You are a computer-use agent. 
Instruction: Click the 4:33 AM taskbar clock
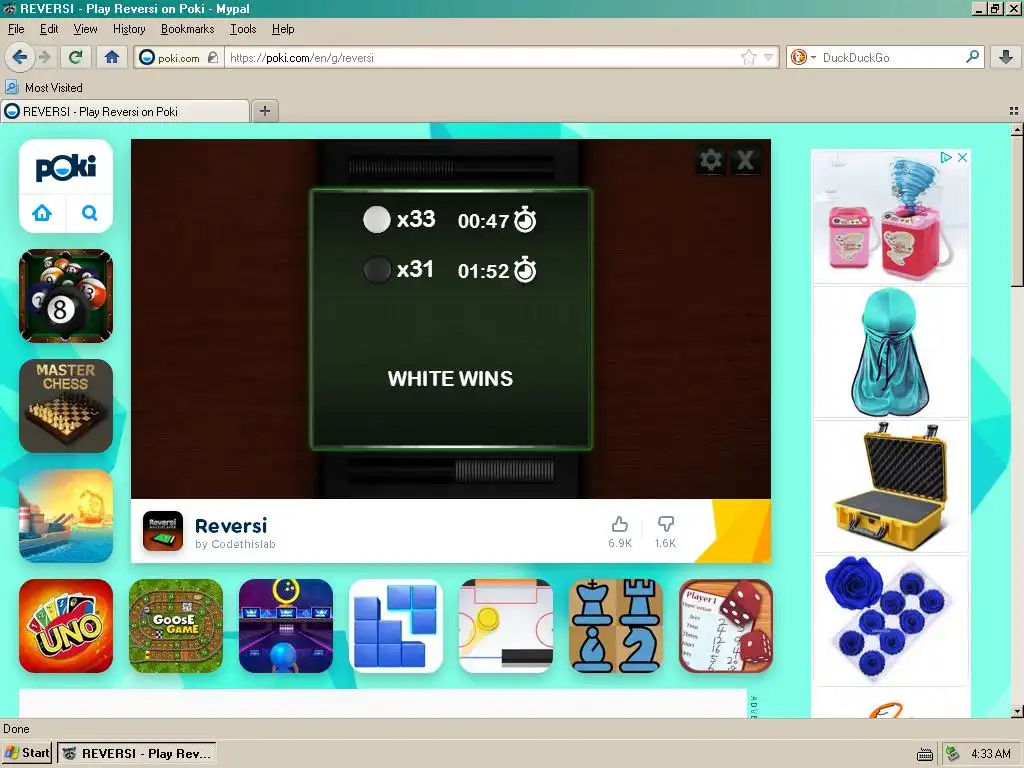(x=991, y=754)
